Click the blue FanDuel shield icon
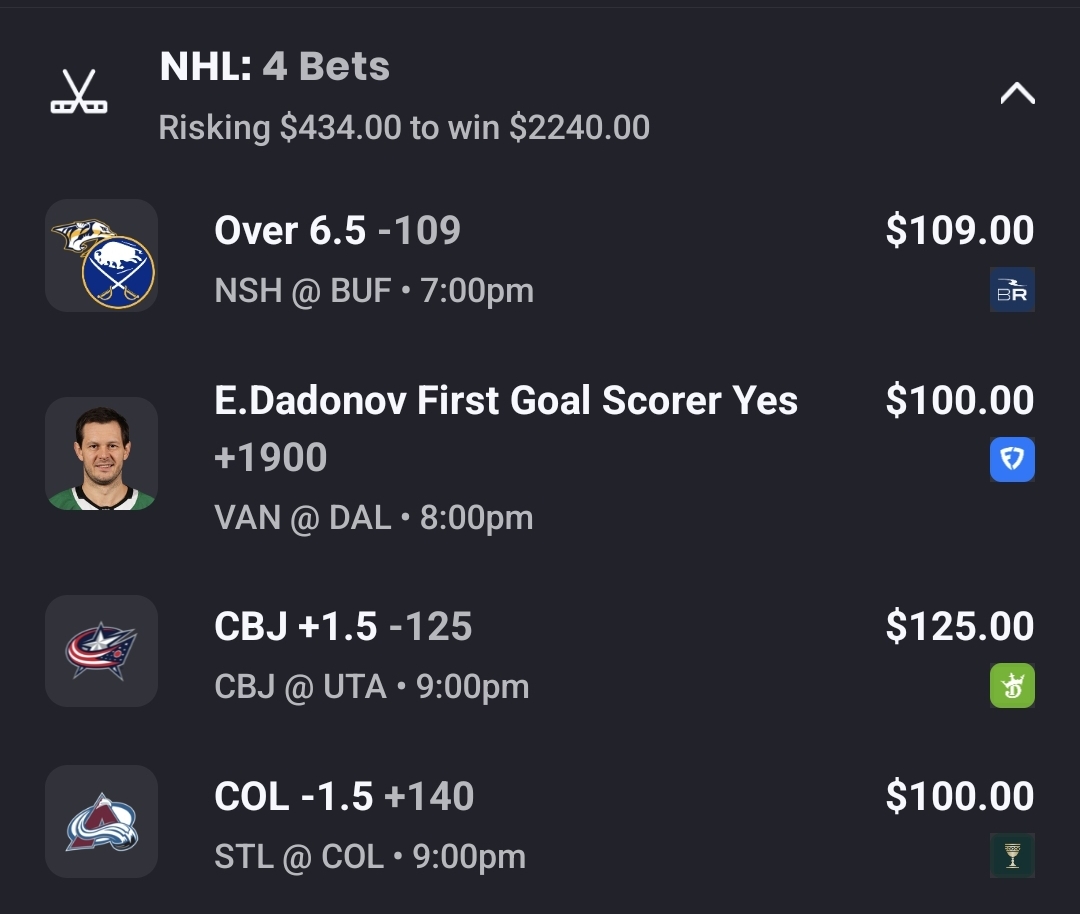 pos(1012,460)
